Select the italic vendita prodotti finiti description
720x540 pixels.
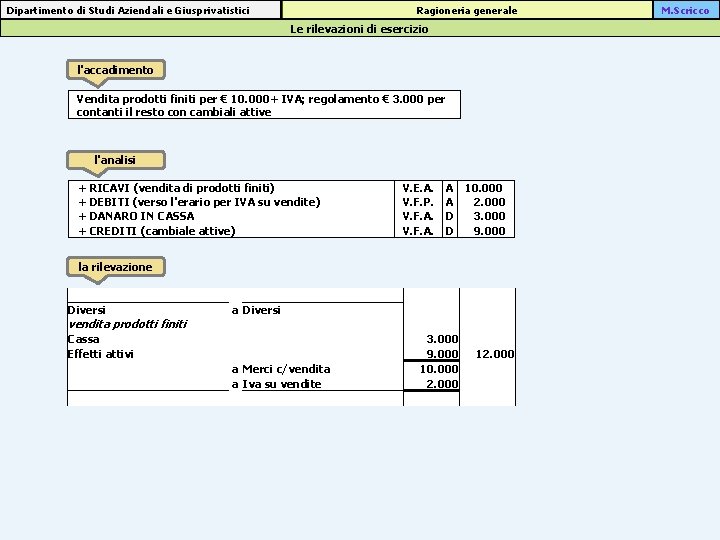[x=128, y=325]
